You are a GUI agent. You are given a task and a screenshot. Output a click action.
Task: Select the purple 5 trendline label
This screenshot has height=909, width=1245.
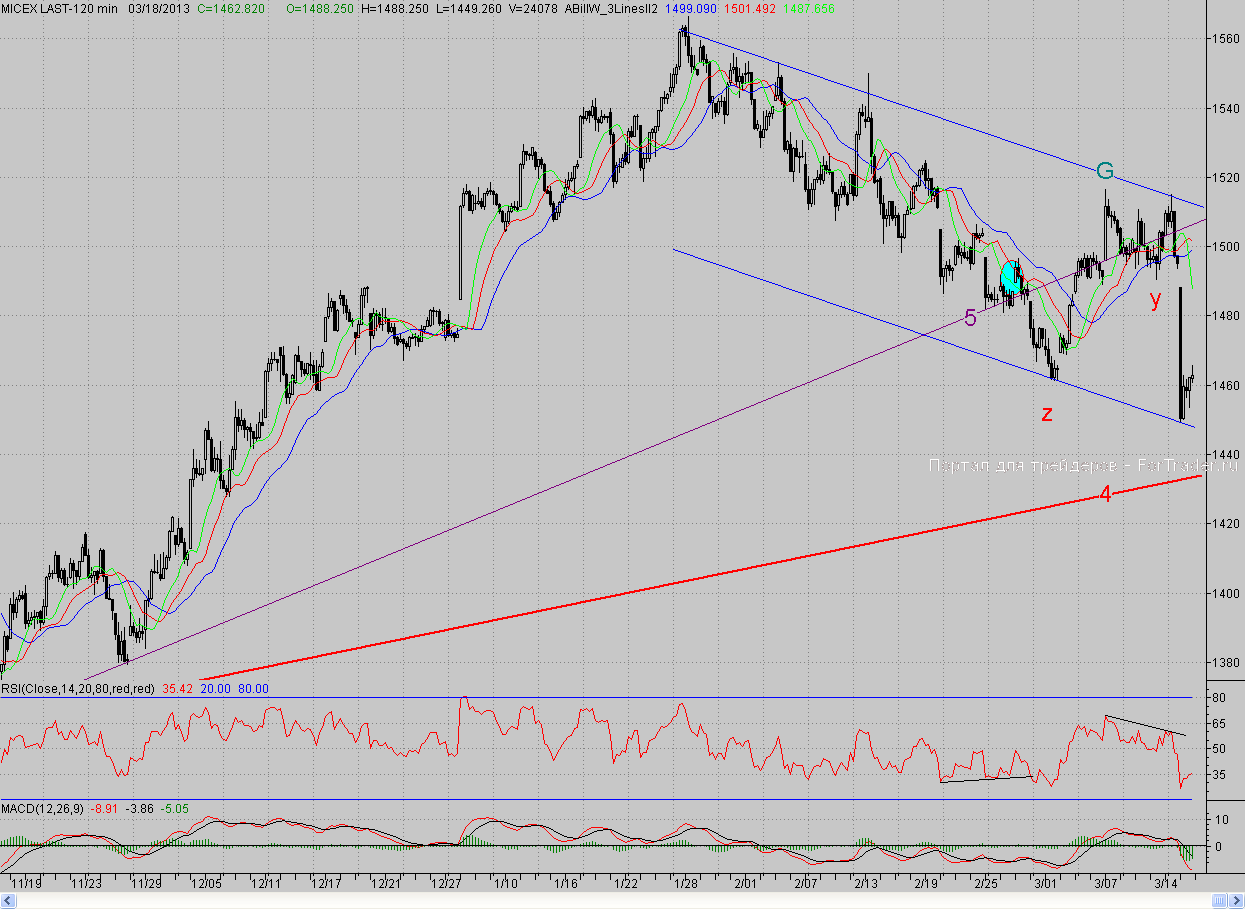[970, 318]
